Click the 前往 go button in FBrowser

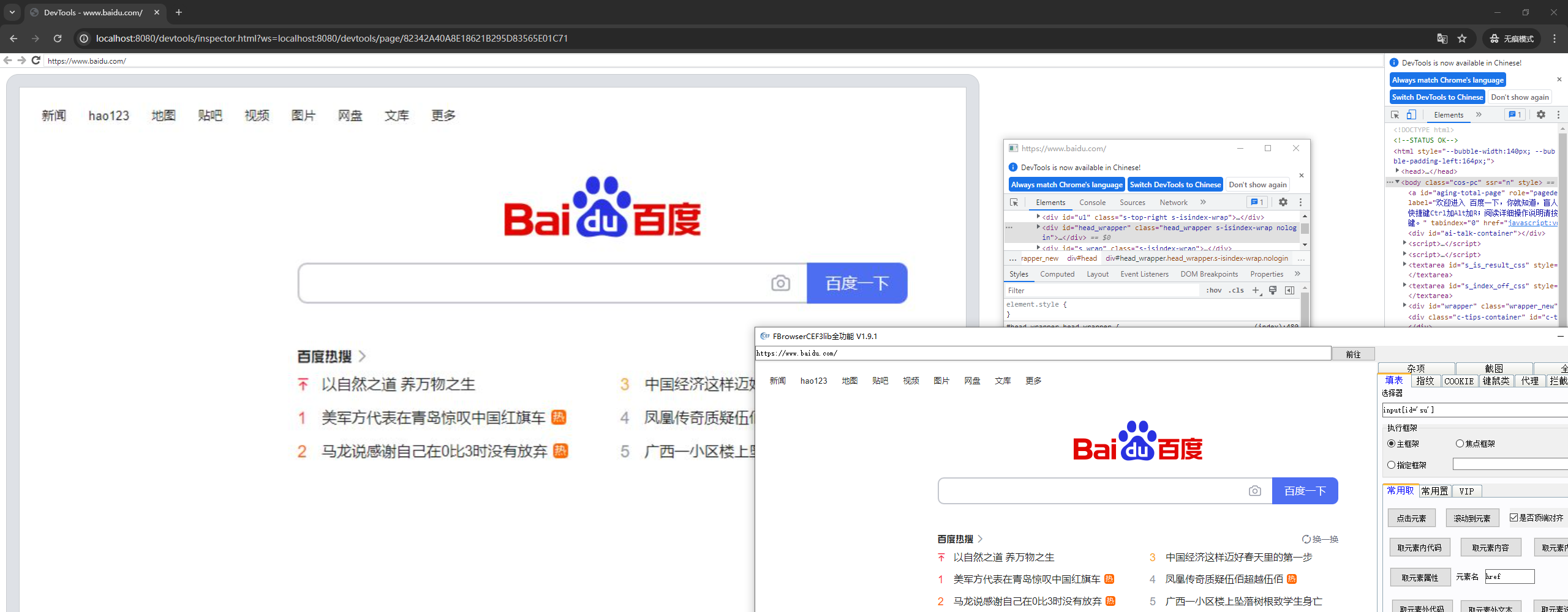(x=1353, y=354)
